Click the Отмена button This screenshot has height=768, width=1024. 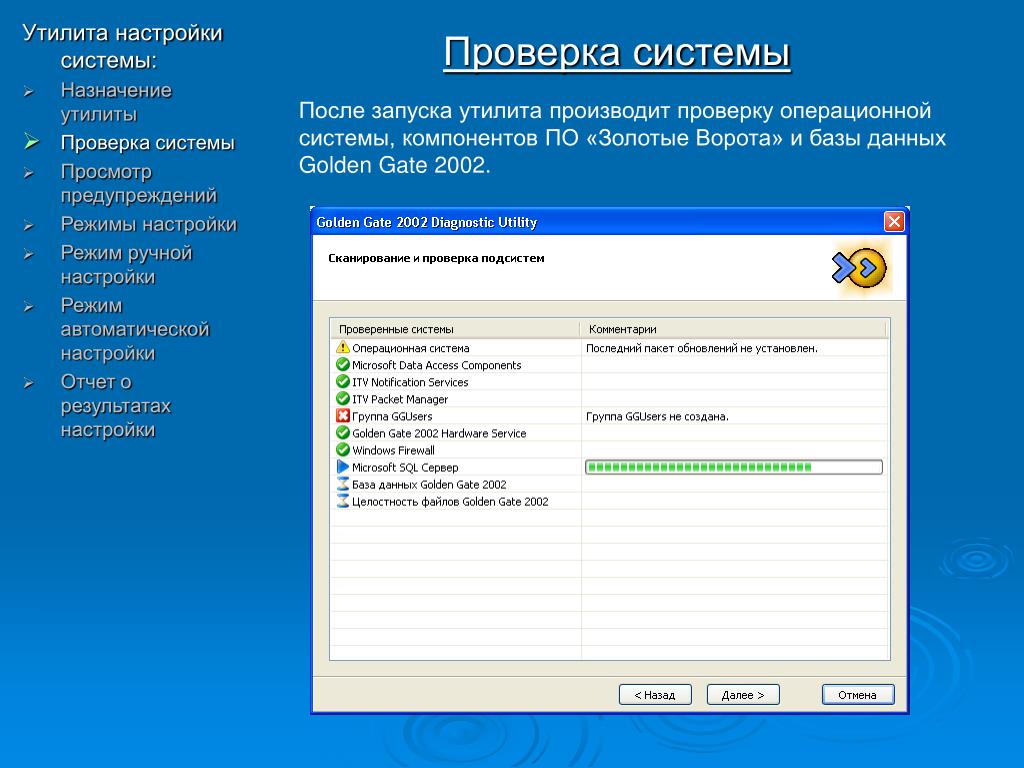857,695
